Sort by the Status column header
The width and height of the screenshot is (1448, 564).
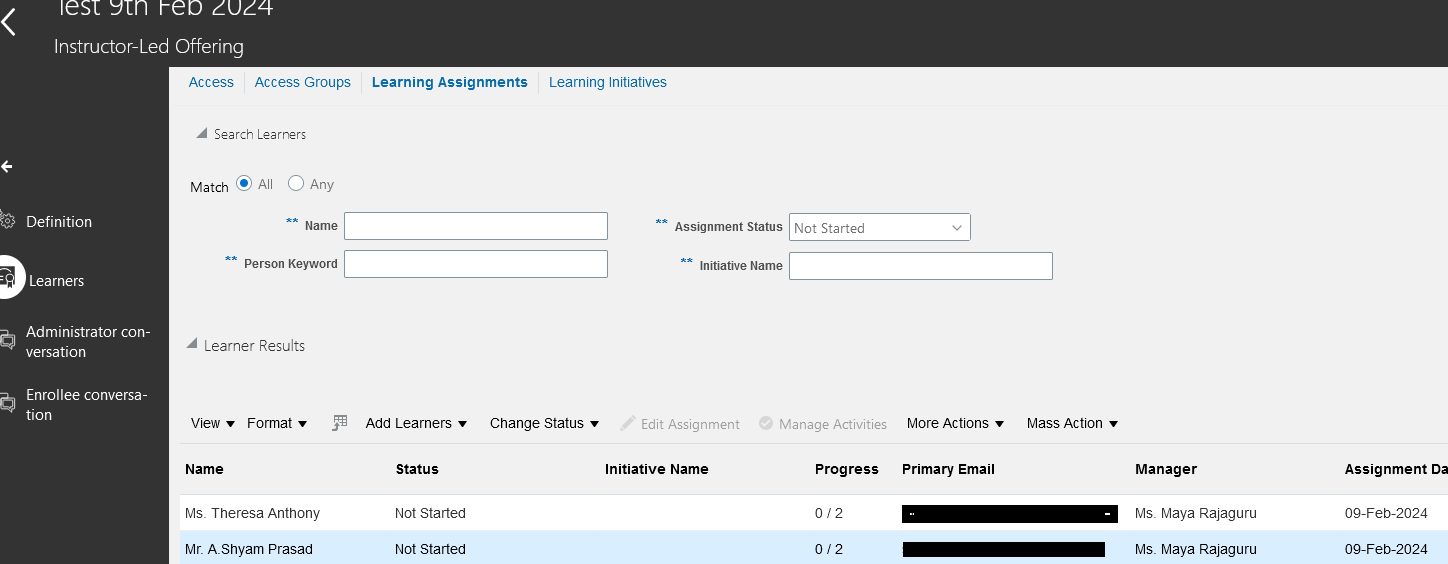(417, 469)
